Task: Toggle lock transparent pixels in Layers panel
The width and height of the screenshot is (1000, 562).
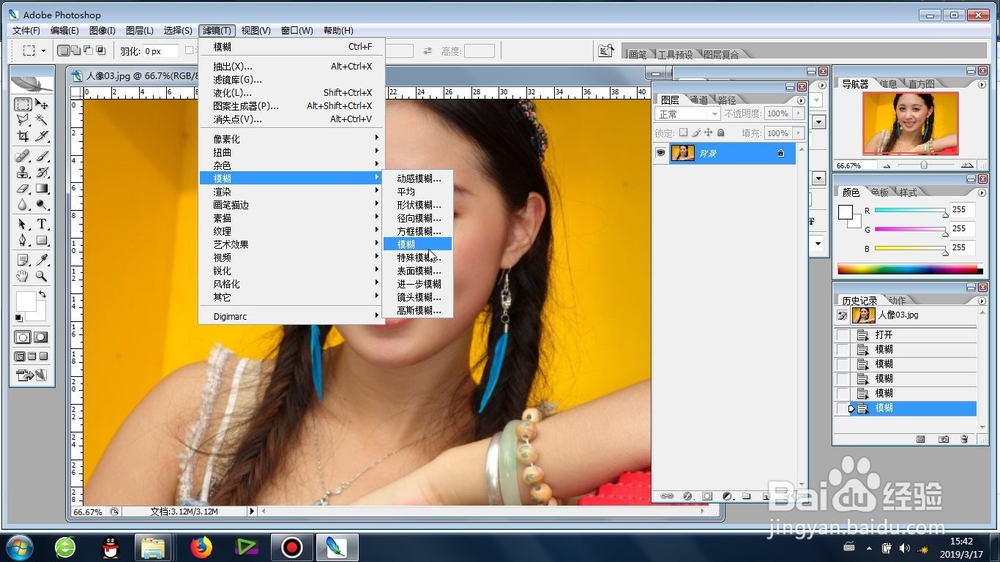Action: (x=684, y=133)
